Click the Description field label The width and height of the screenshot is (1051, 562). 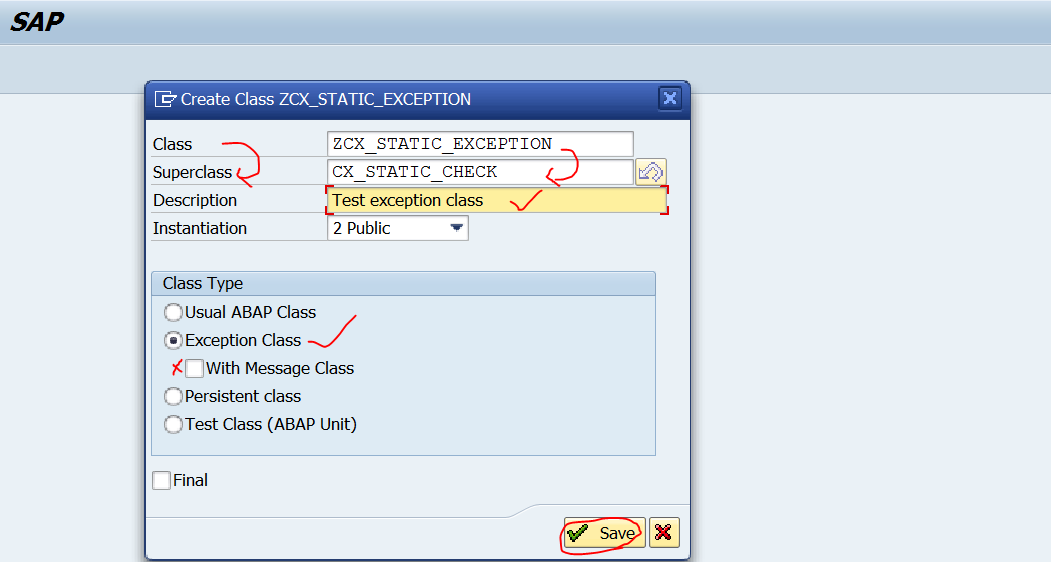(x=195, y=200)
